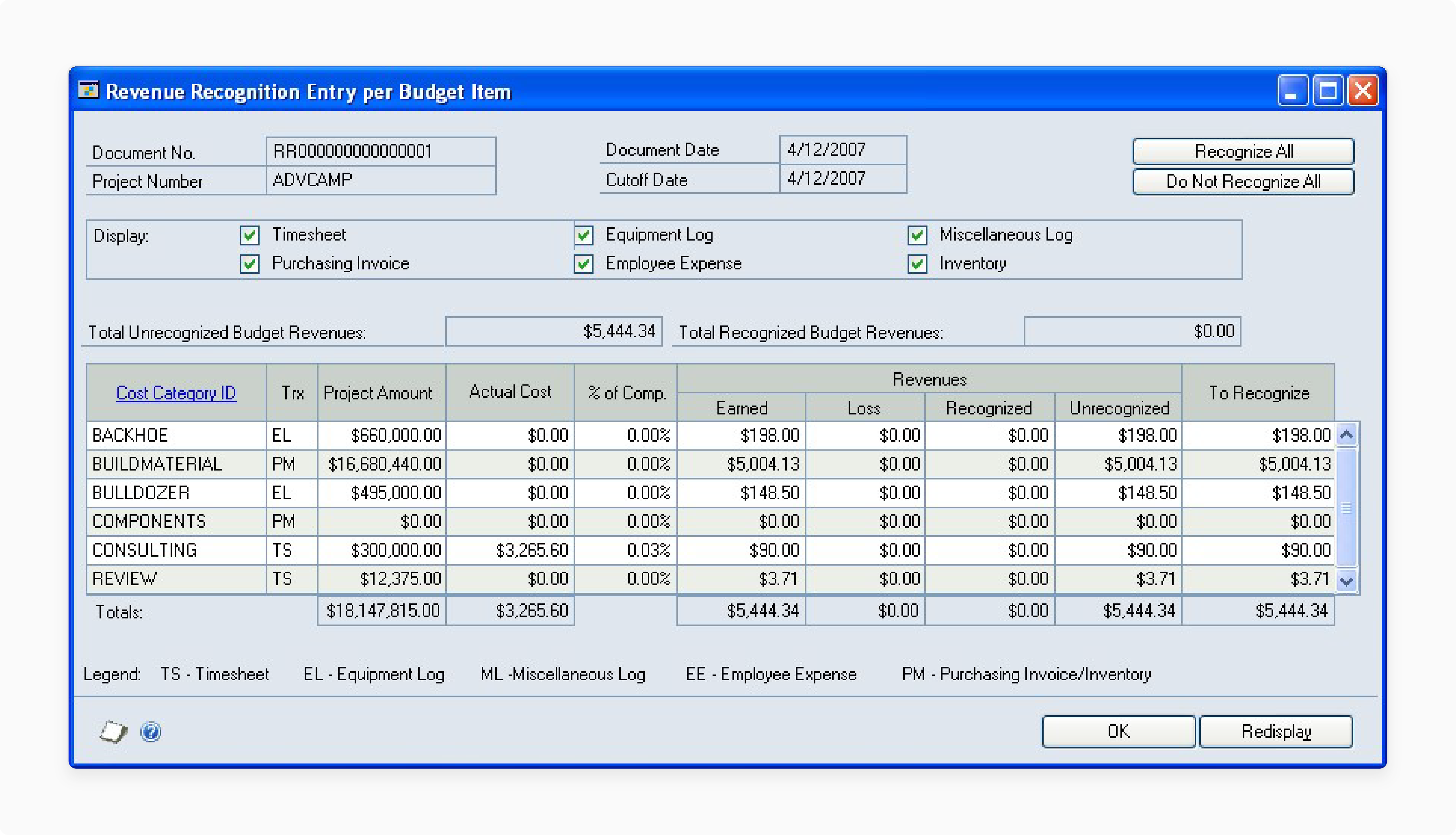Click CONSULTING Actual Cost $3,265.60
1456x835 pixels.
pyautogui.click(x=510, y=550)
